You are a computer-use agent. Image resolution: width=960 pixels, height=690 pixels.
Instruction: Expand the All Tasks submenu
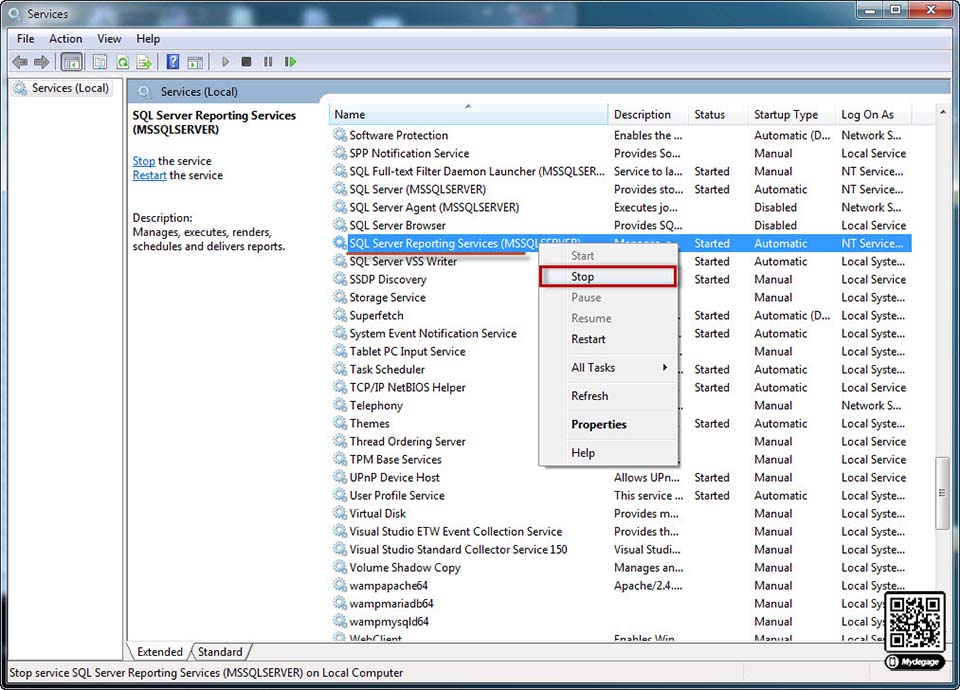click(x=608, y=367)
